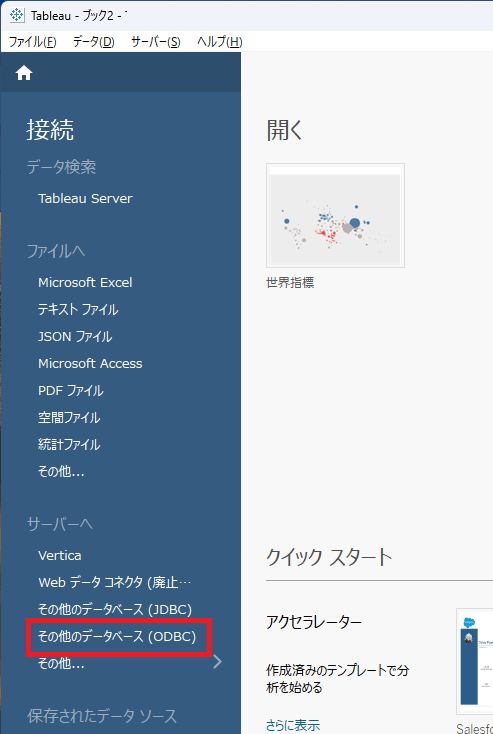The image size is (493, 734).
Task: Choose 空間ファイル connection
Action: [x=69, y=418]
